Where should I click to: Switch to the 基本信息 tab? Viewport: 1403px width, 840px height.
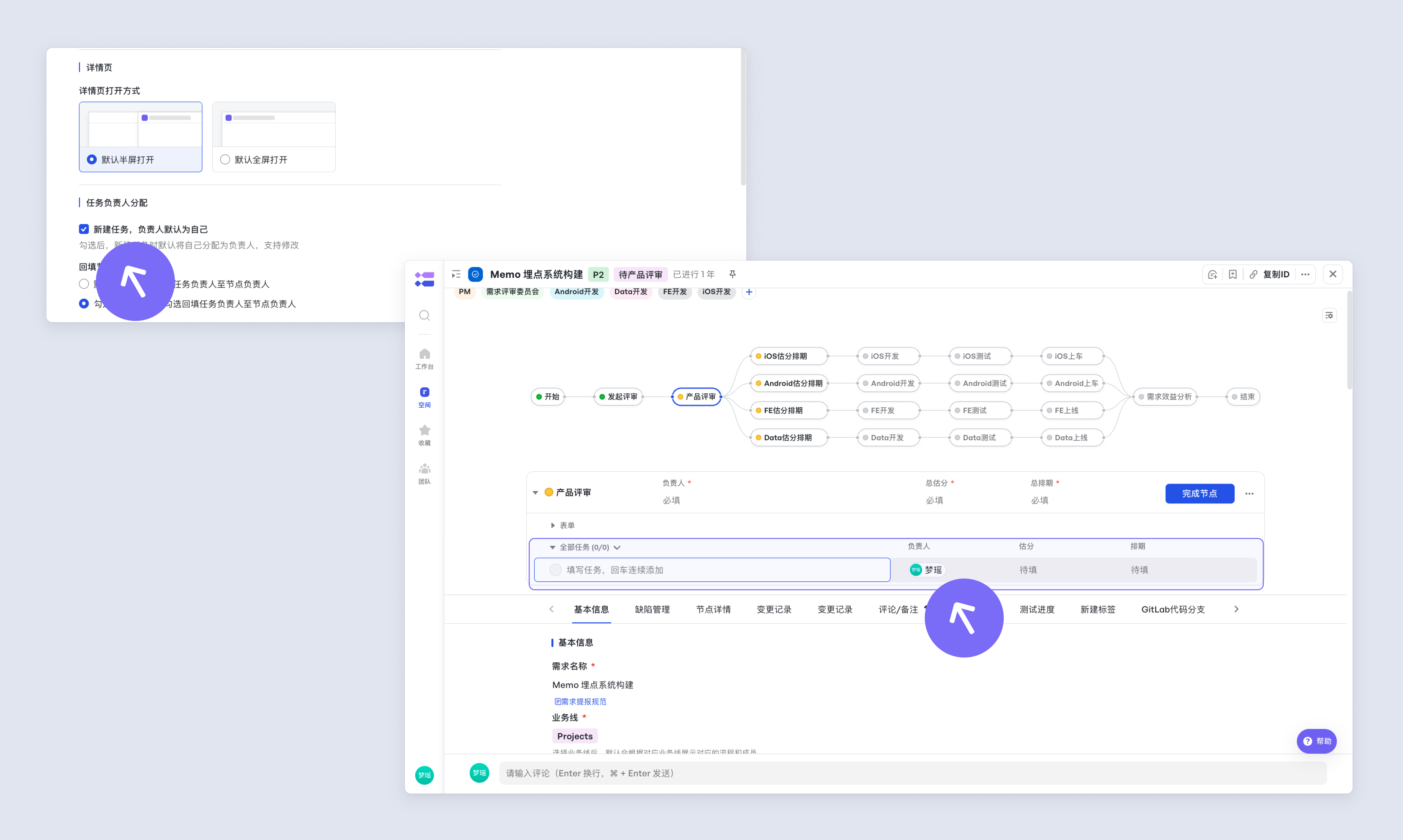(x=591, y=610)
